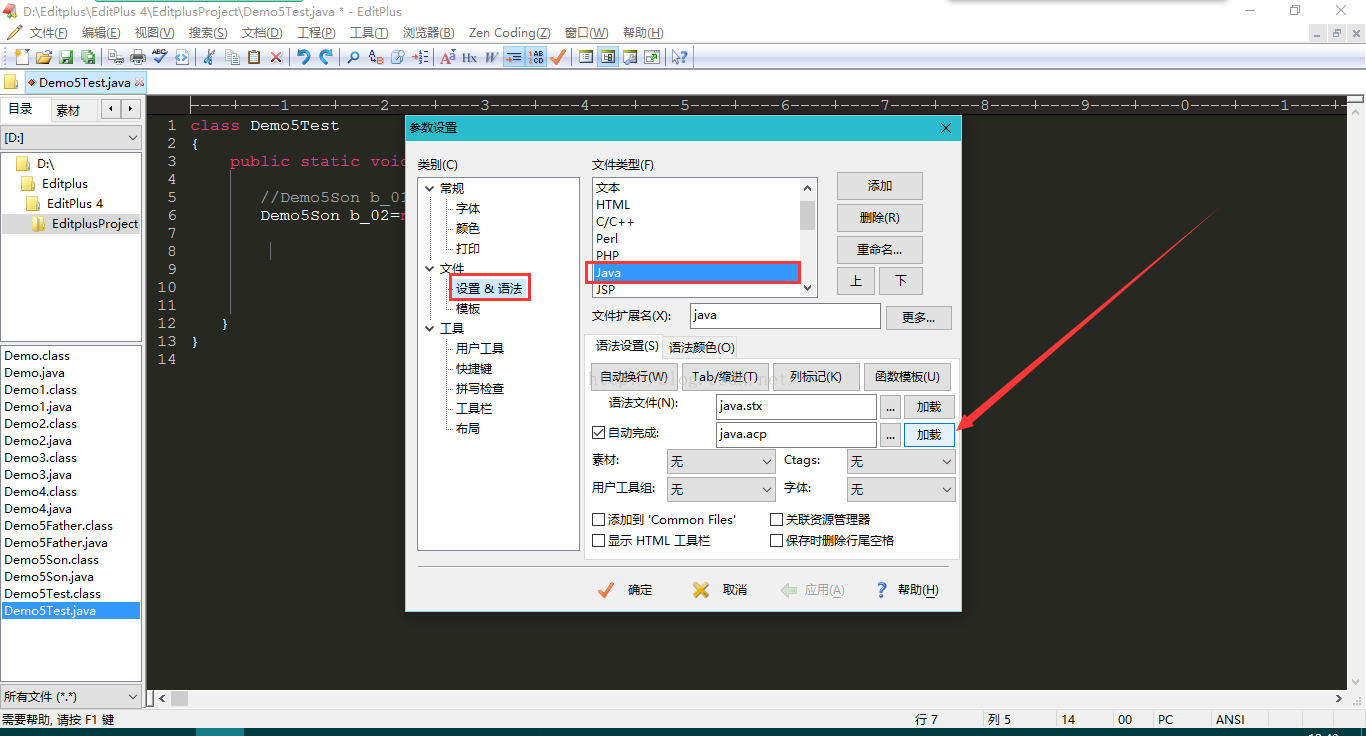The width and height of the screenshot is (1366, 736).
Task: Open the Ctags dropdown
Action: (x=901, y=461)
